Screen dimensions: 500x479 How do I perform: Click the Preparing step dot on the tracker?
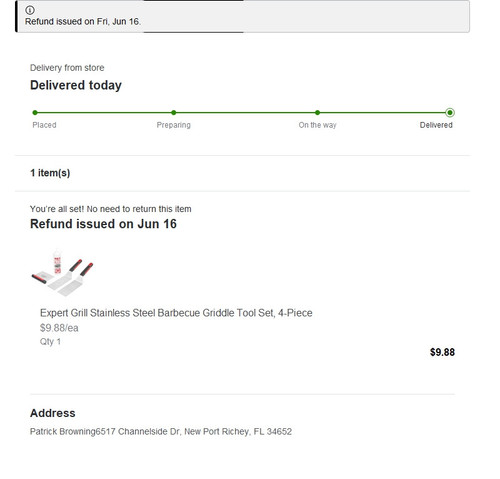[x=174, y=113]
